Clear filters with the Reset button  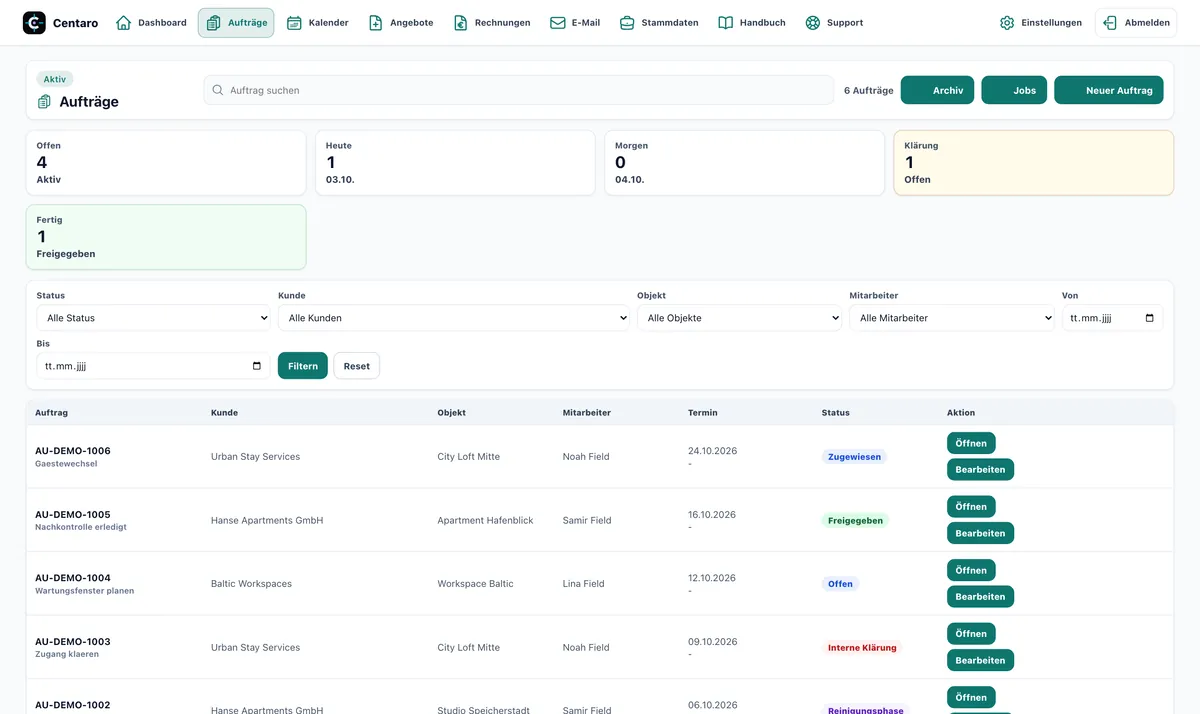coord(357,366)
